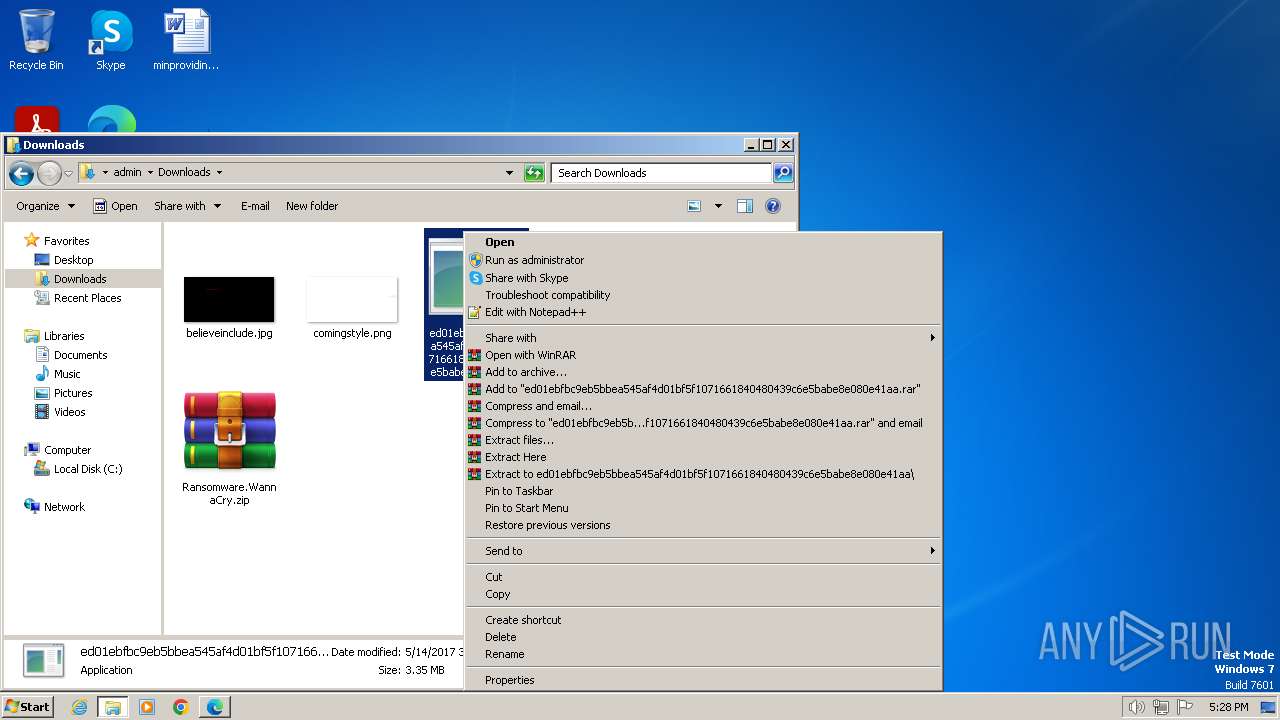Click the network tray icon
Image resolution: width=1280 pixels, height=720 pixels.
click(x=1161, y=707)
